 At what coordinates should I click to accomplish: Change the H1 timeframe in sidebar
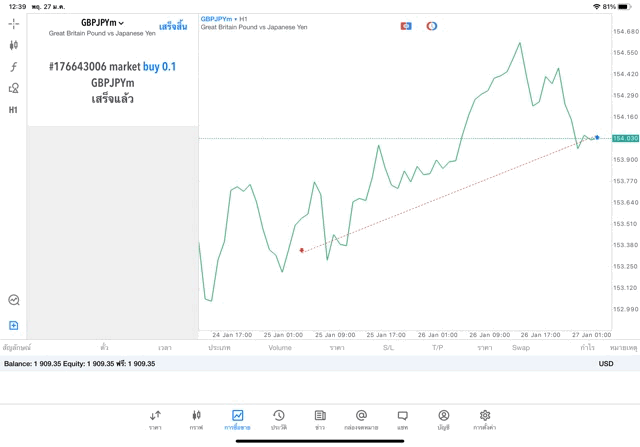(13, 110)
